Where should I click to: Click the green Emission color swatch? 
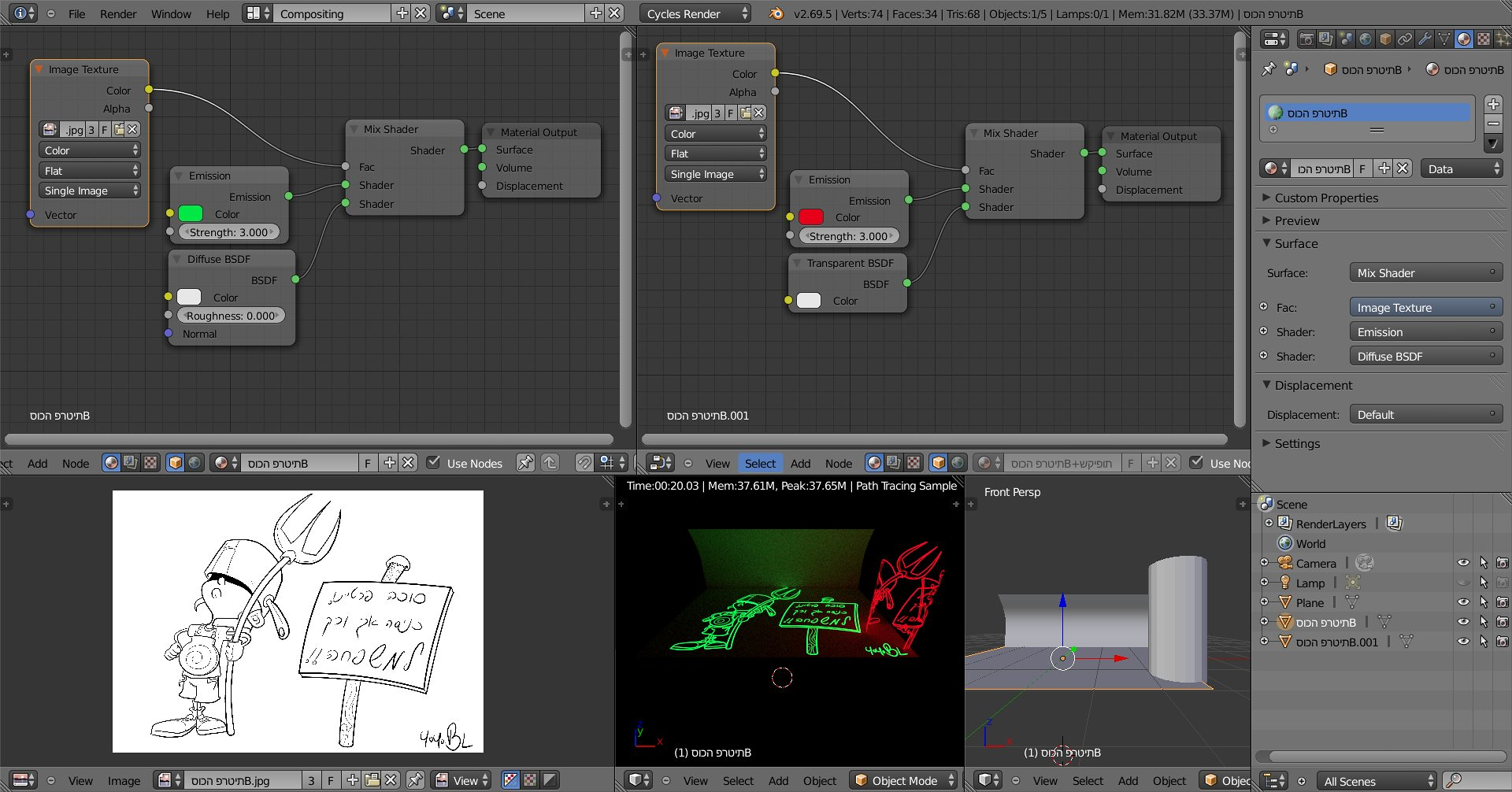(x=191, y=214)
